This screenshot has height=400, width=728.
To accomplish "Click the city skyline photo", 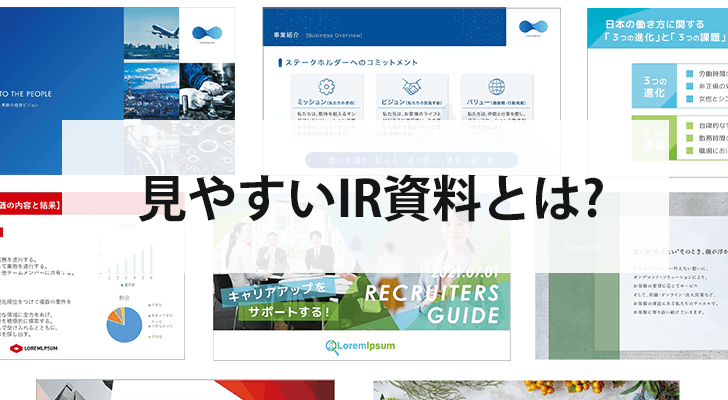I will pos(151,91).
